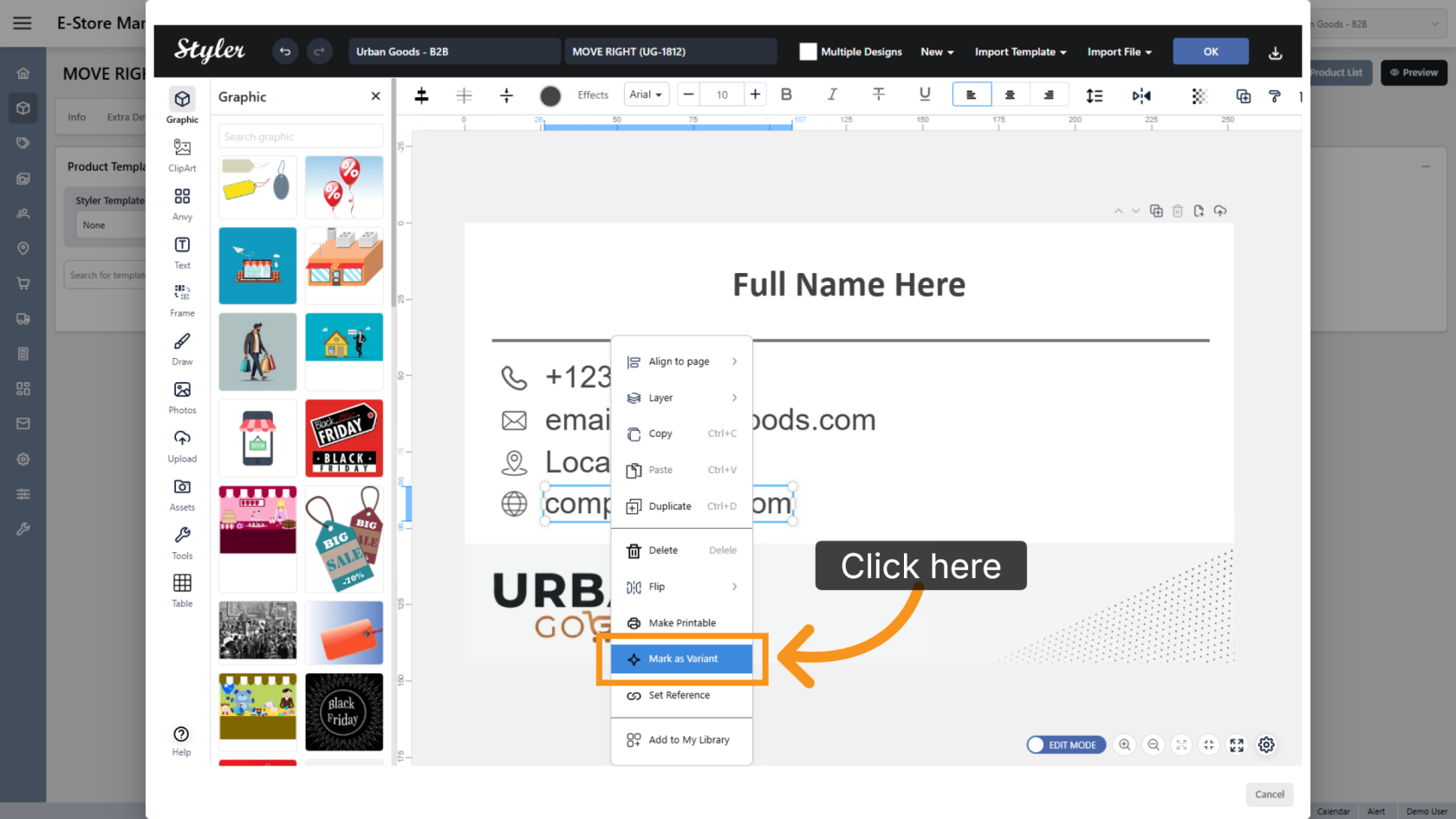The image size is (1456, 819).
Task: Apply strikethrough formatting
Action: tap(878, 94)
